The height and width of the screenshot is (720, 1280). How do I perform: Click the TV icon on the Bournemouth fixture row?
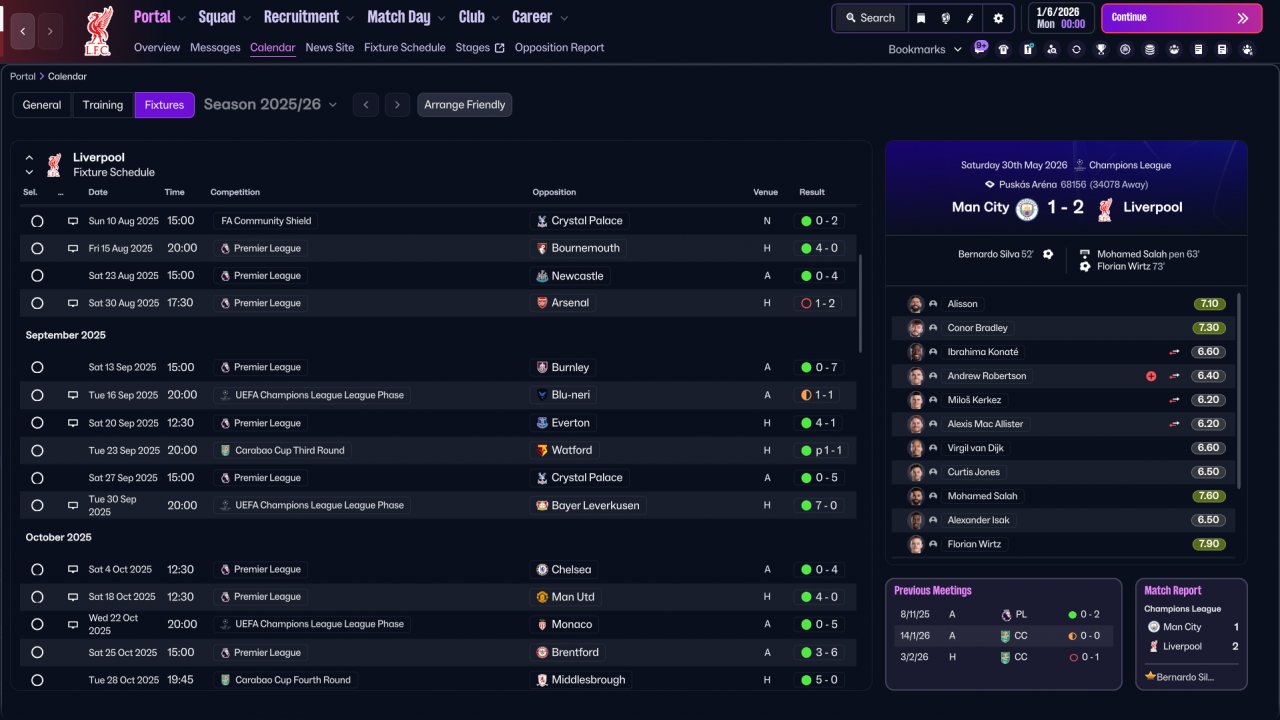(x=73, y=248)
